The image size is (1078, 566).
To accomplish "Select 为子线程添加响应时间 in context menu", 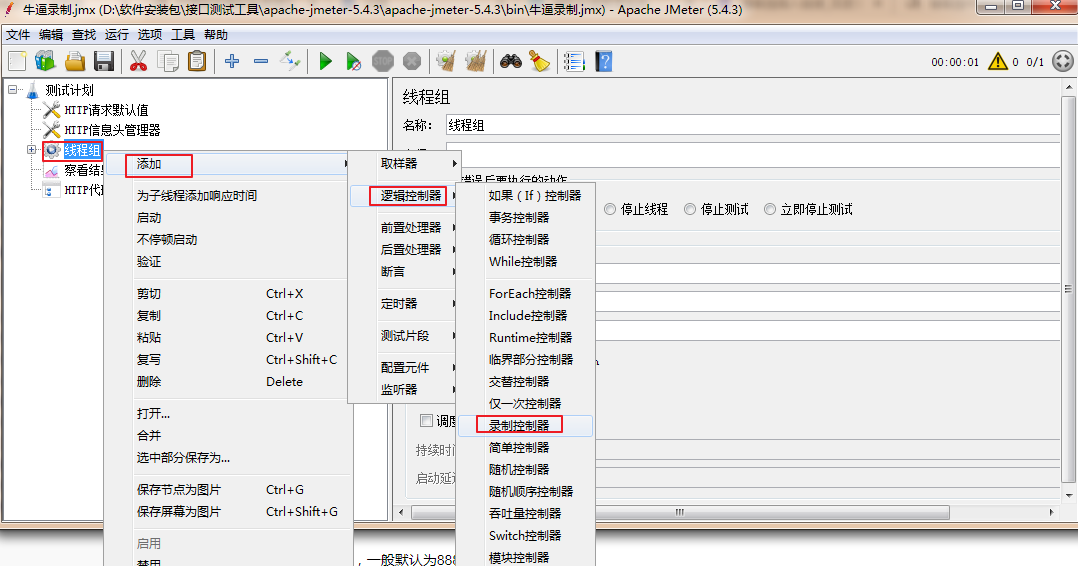I will 229,195.
